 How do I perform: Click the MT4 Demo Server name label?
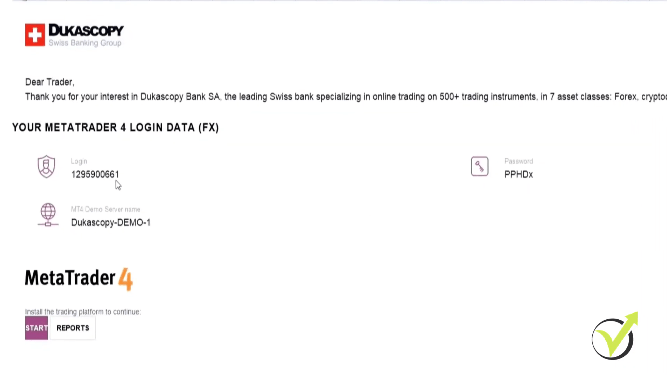105,209
